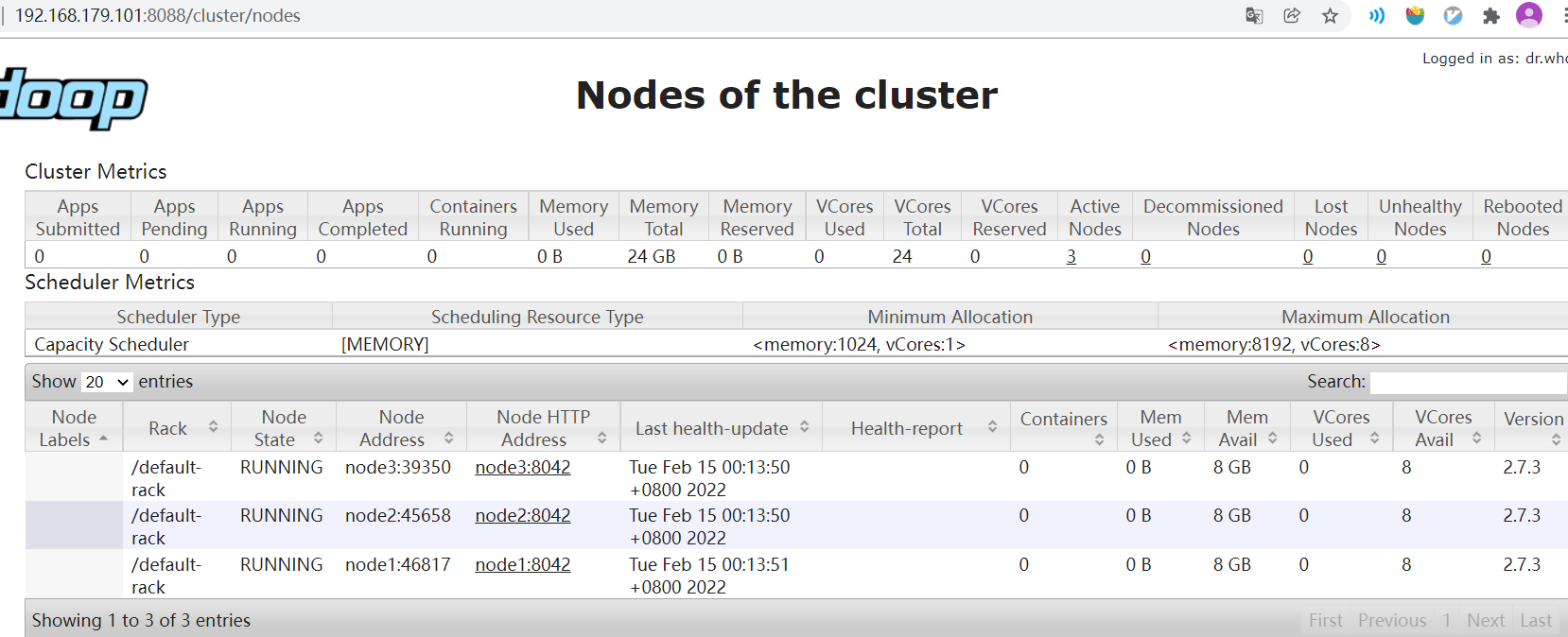Viewport: 1568px width, 637px height.
Task: Click the translate page icon
Action: point(1254,15)
